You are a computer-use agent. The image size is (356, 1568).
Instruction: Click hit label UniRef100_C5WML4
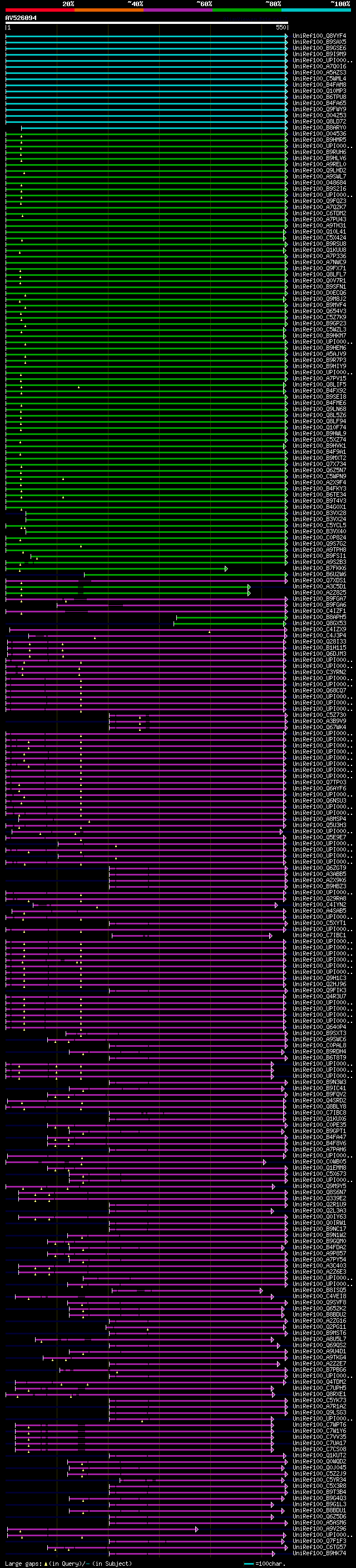[x=319, y=78]
